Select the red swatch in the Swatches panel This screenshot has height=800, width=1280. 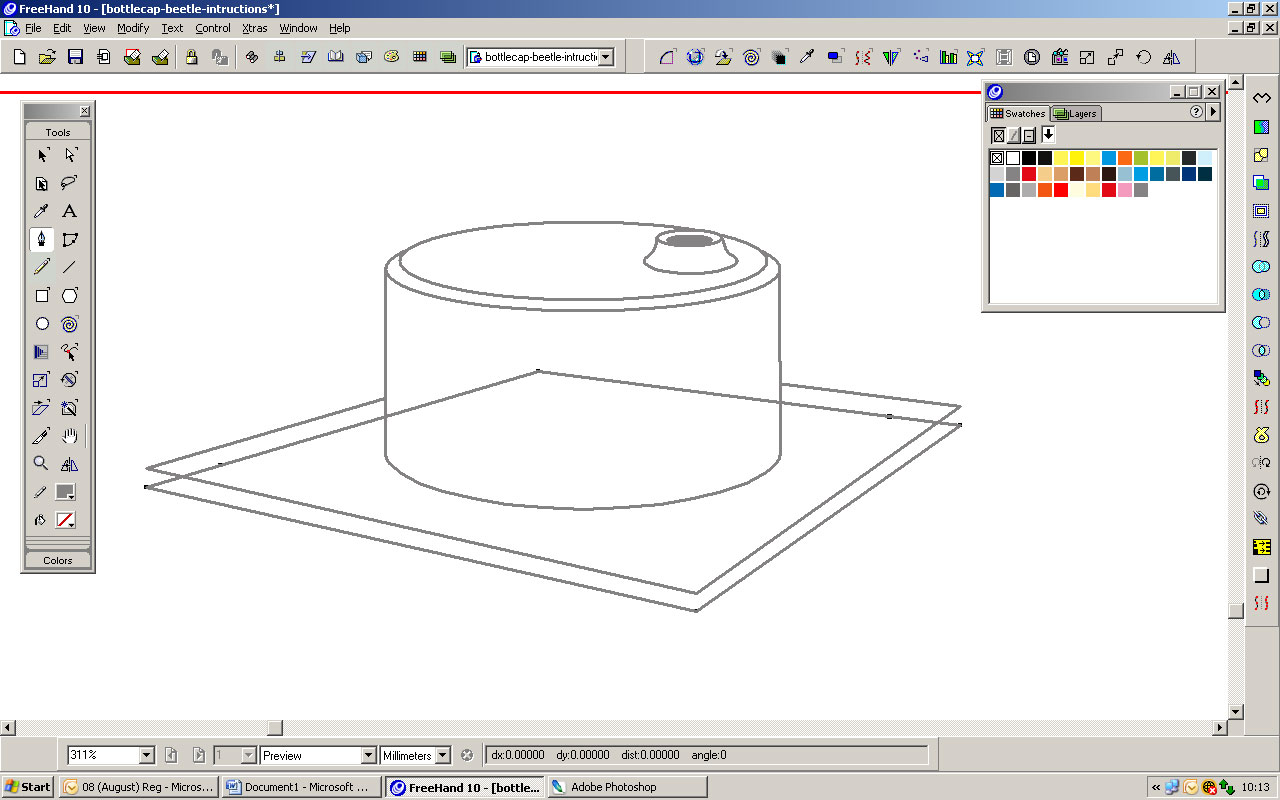click(x=1028, y=173)
